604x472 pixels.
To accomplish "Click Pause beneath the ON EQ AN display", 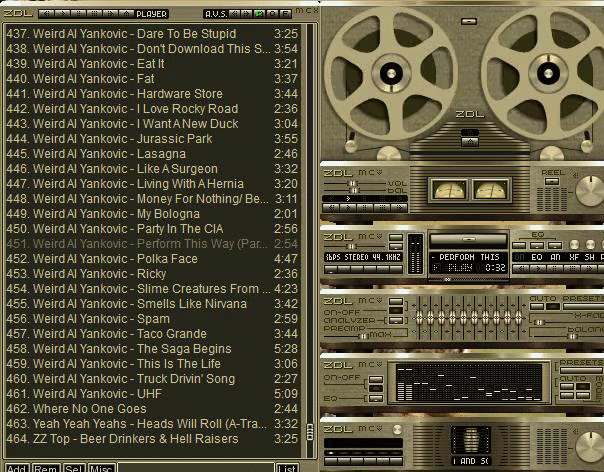I will pos(555,269).
